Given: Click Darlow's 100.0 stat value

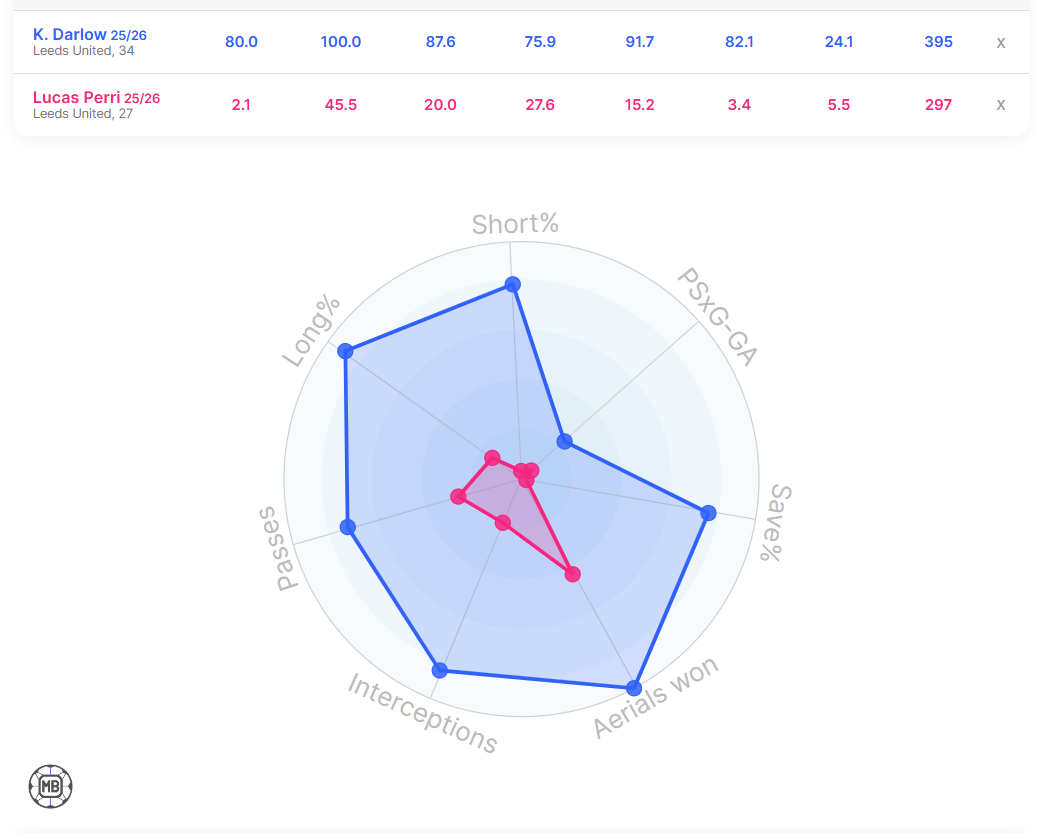Looking at the screenshot, I should pyautogui.click(x=341, y=42).
